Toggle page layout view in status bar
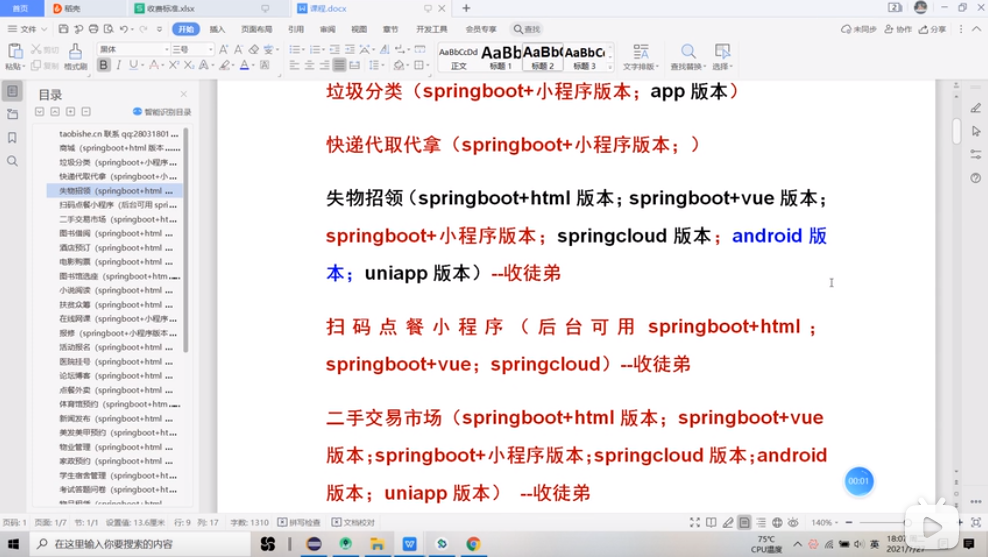The height and width of the screenshot is (557, 988). (744, 522)
